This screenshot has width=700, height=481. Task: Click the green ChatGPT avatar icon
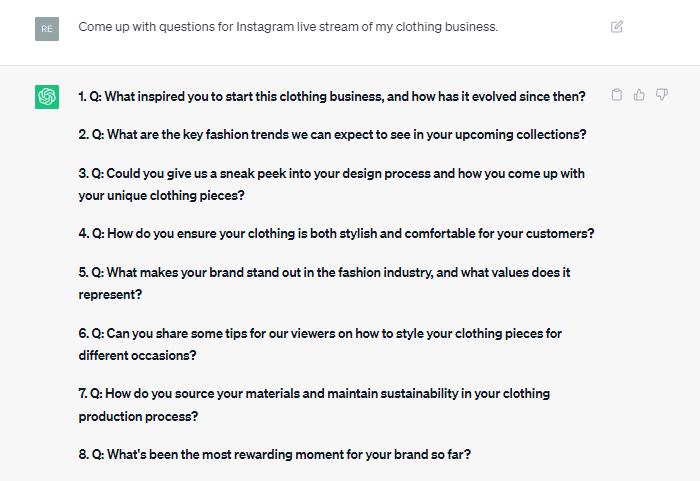(x=47, y=97)
